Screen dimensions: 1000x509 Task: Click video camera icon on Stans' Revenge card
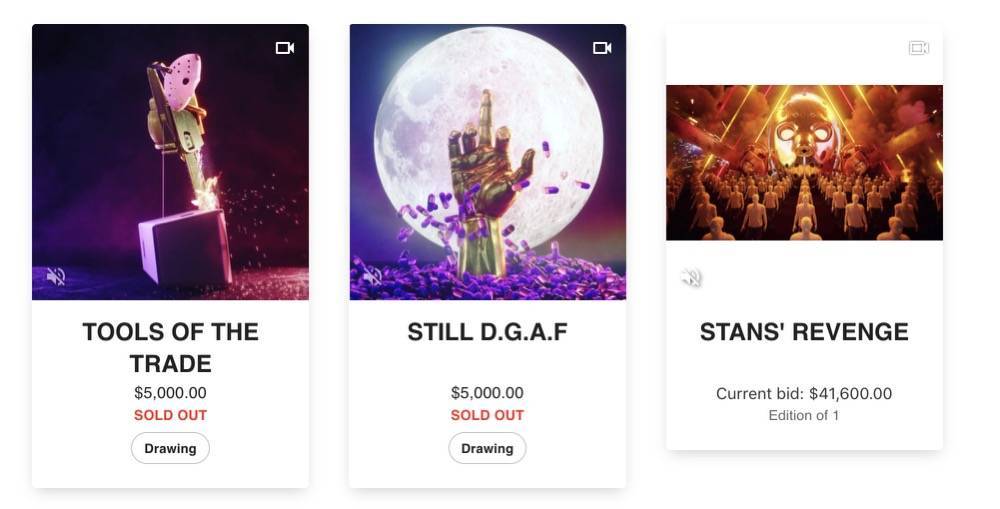[918, 48]
